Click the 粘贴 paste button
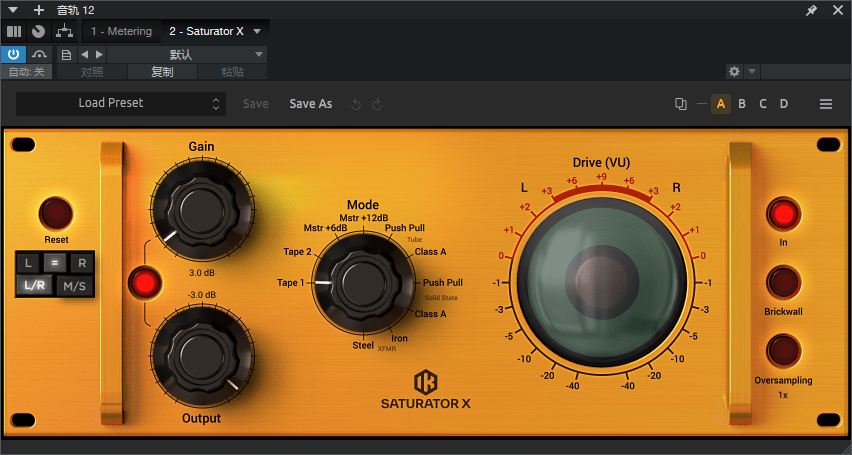This screenshot has height=455, width=852. point(233,72)
